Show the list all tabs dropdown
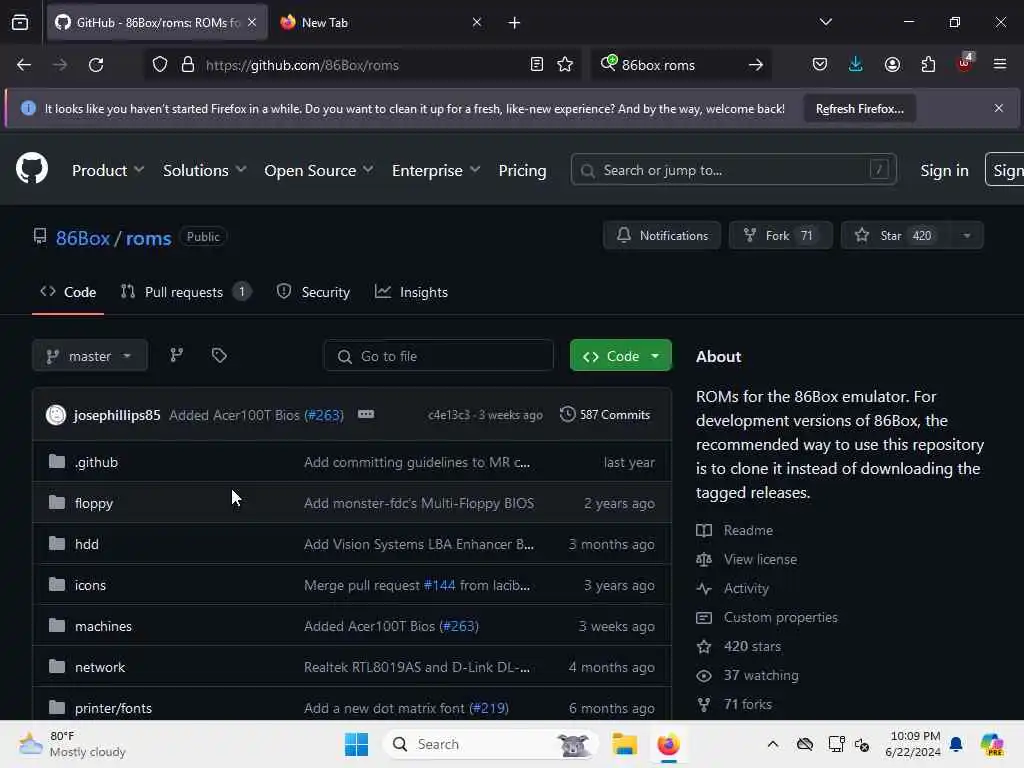1024x768 pixels. 825,22
